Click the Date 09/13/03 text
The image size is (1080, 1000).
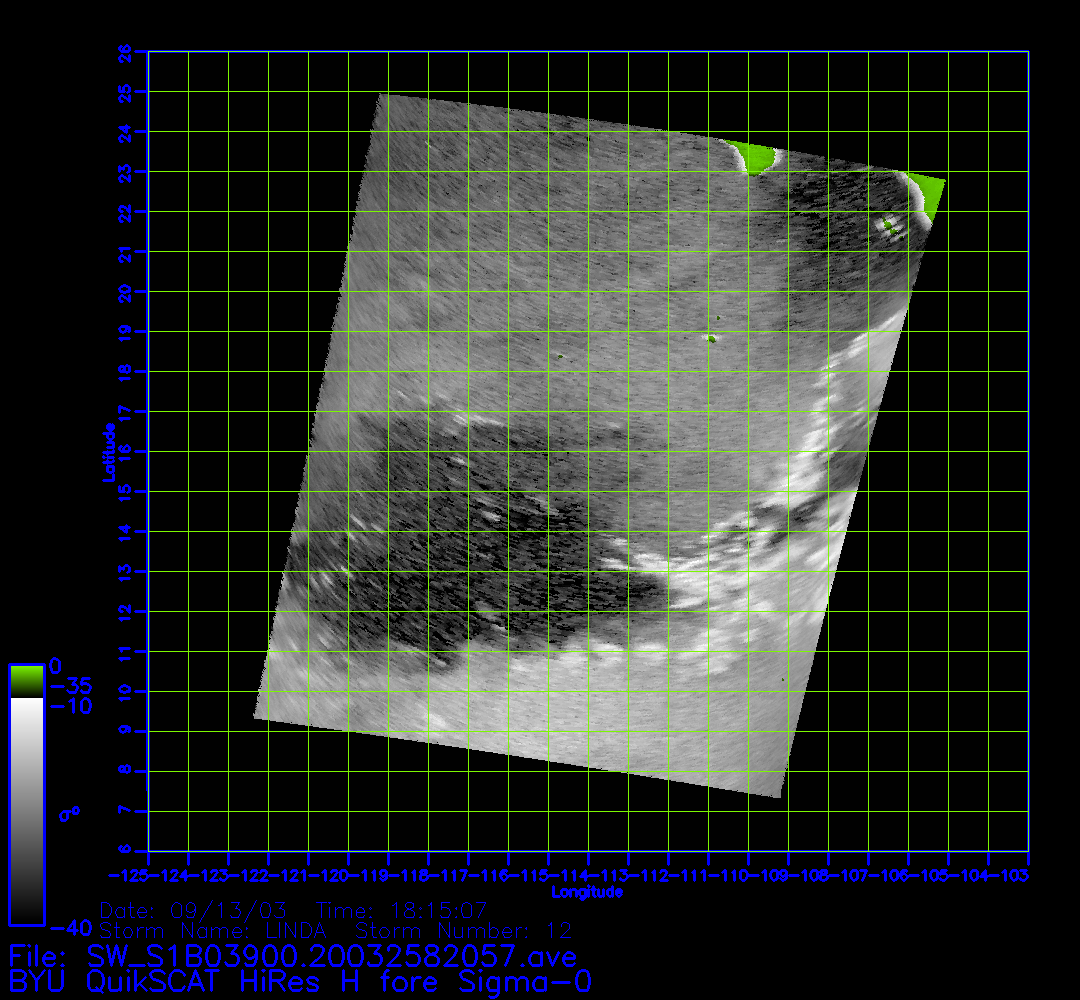click(194, 911)
